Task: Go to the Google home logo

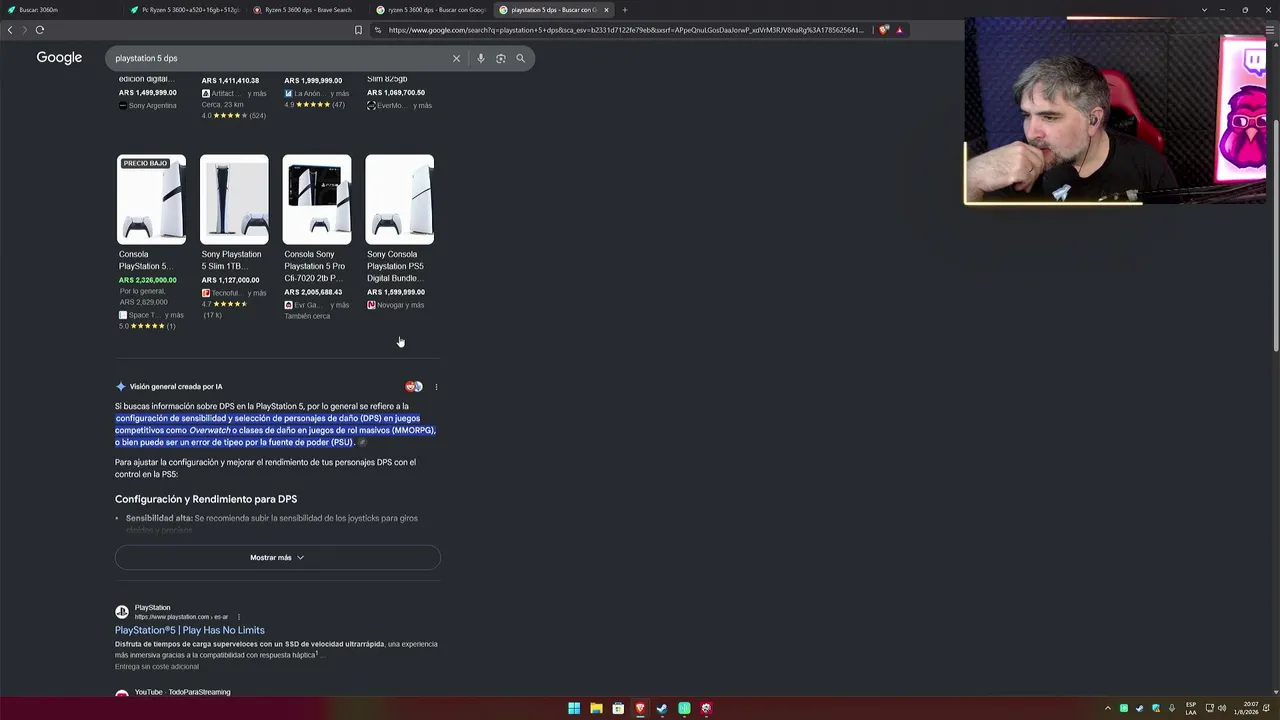Action: [59, 58]
